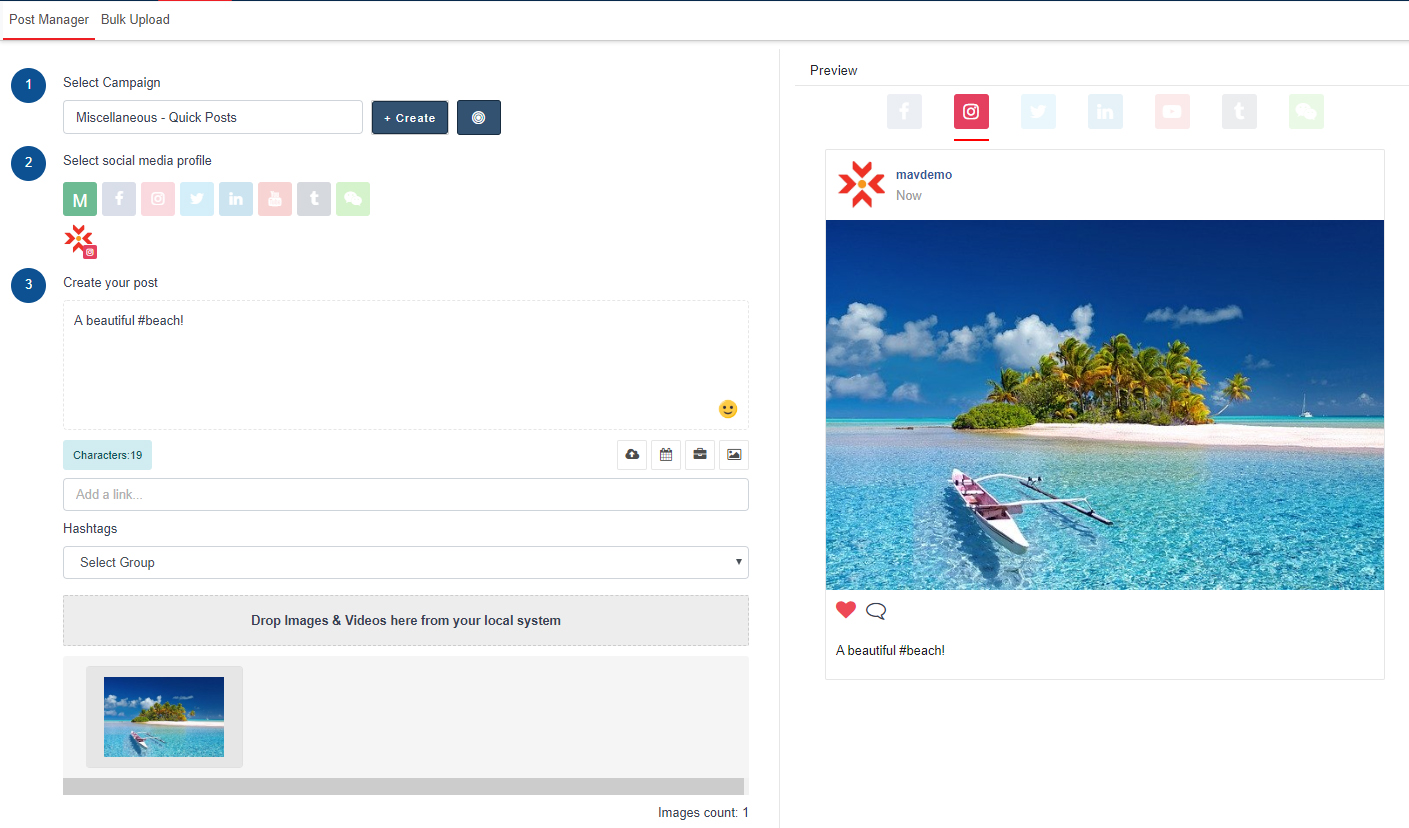Toggle the green M all-profiles button

click(80, 199)
